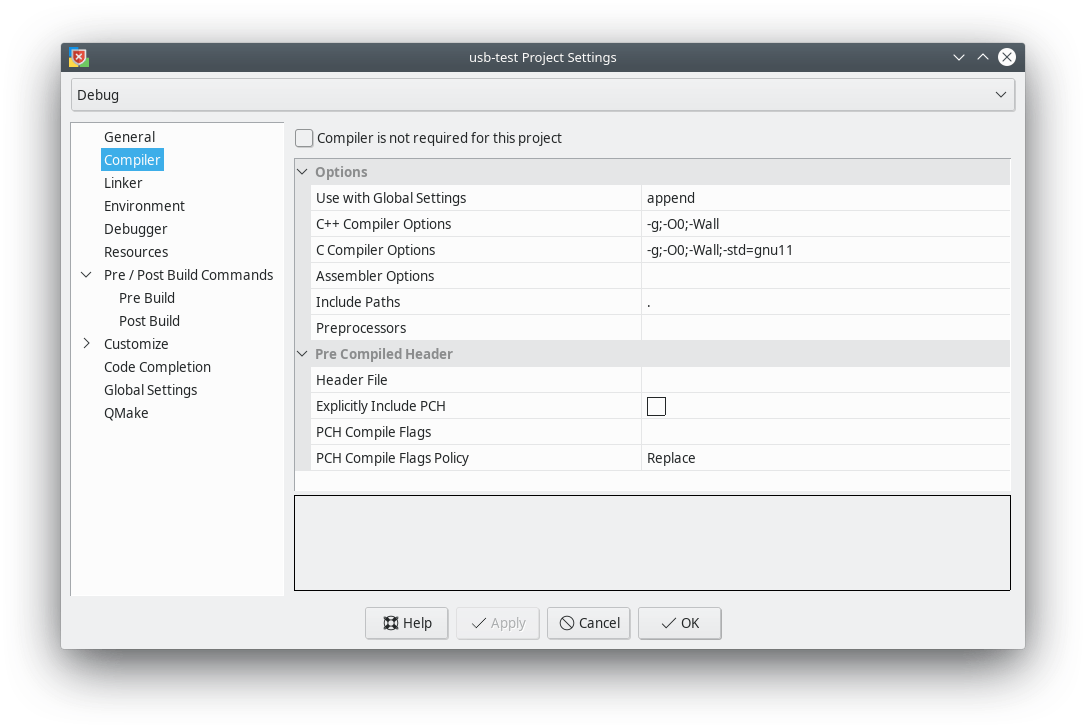The width and height of the screenshot is (1086, 728).
Task: Collapse the Pre / Post Build Commands node
Action: [86, 274]
